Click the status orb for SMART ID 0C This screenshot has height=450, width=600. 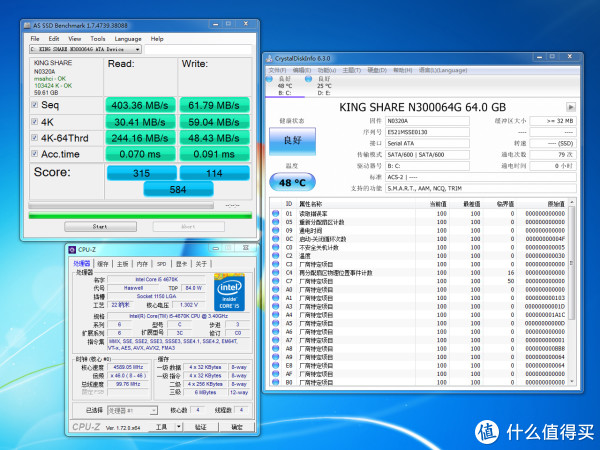276,239
